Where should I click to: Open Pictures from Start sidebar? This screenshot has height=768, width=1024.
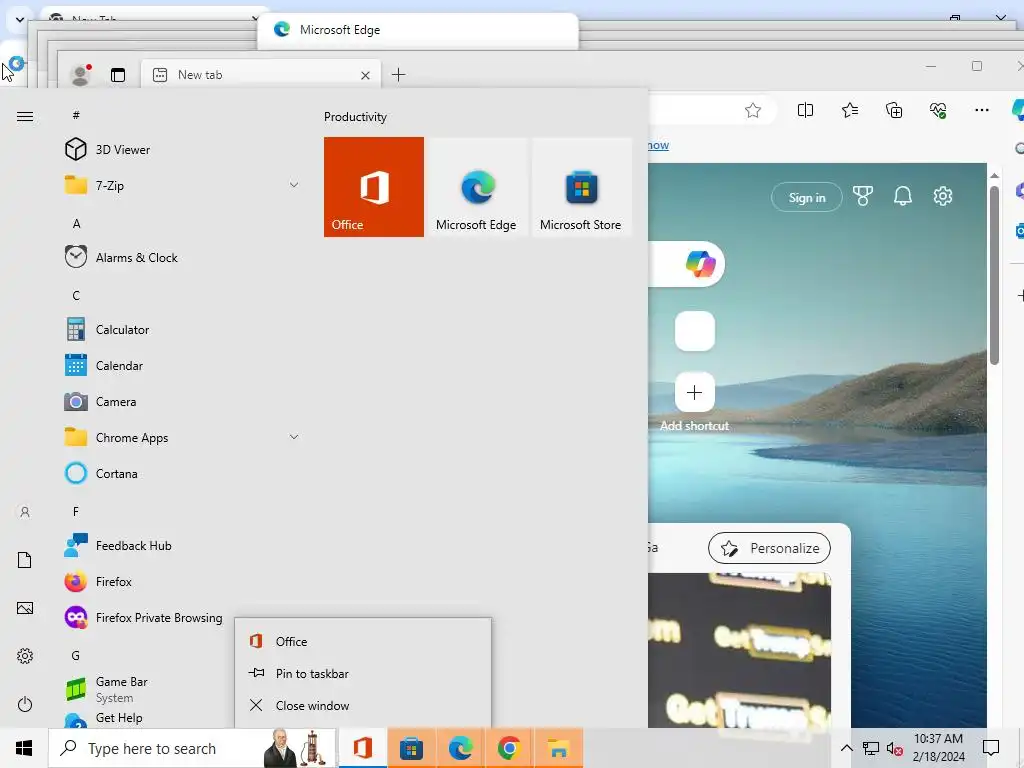point(25,608)
